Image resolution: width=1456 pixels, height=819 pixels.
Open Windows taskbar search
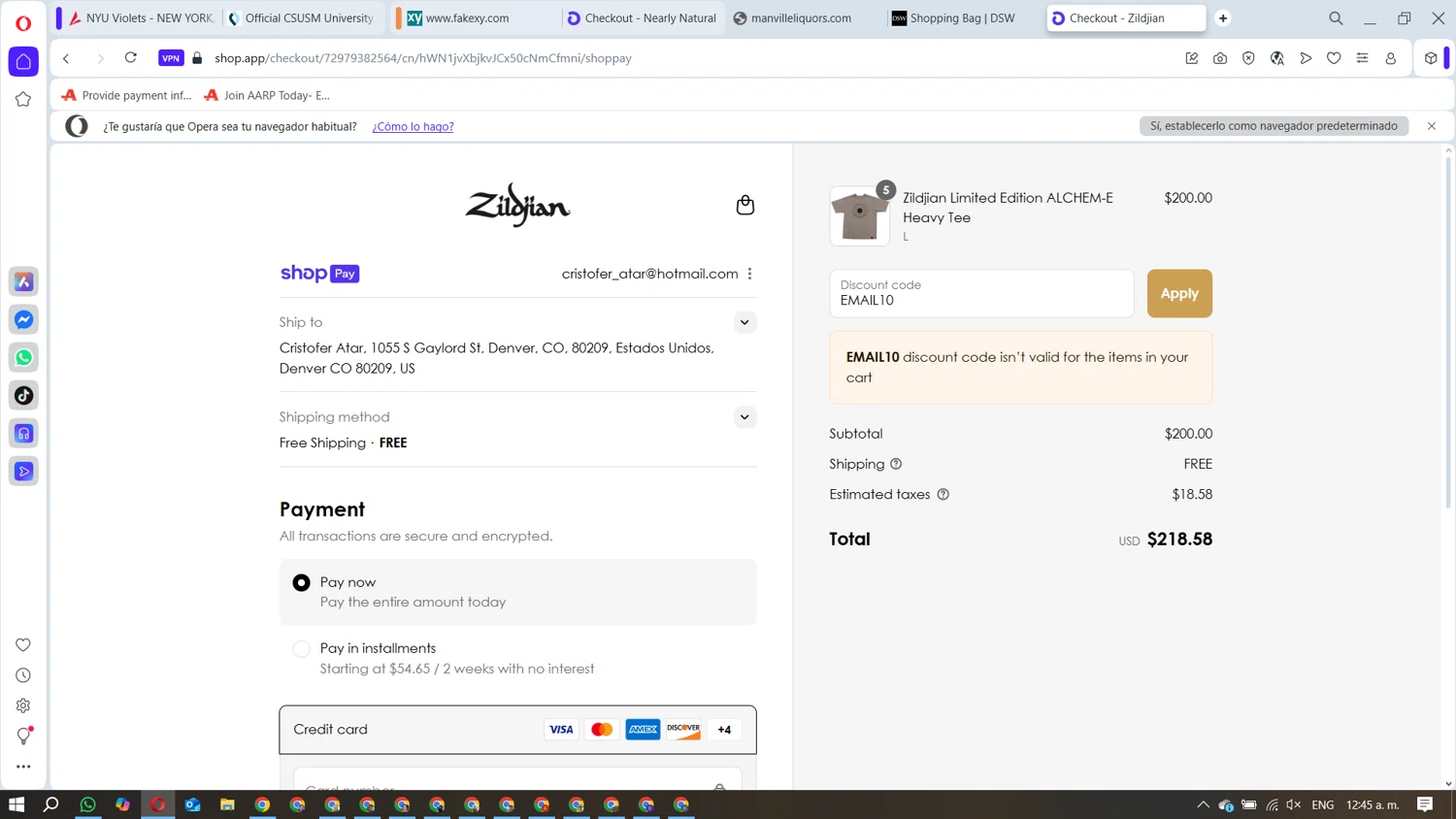tap(51, 804)
